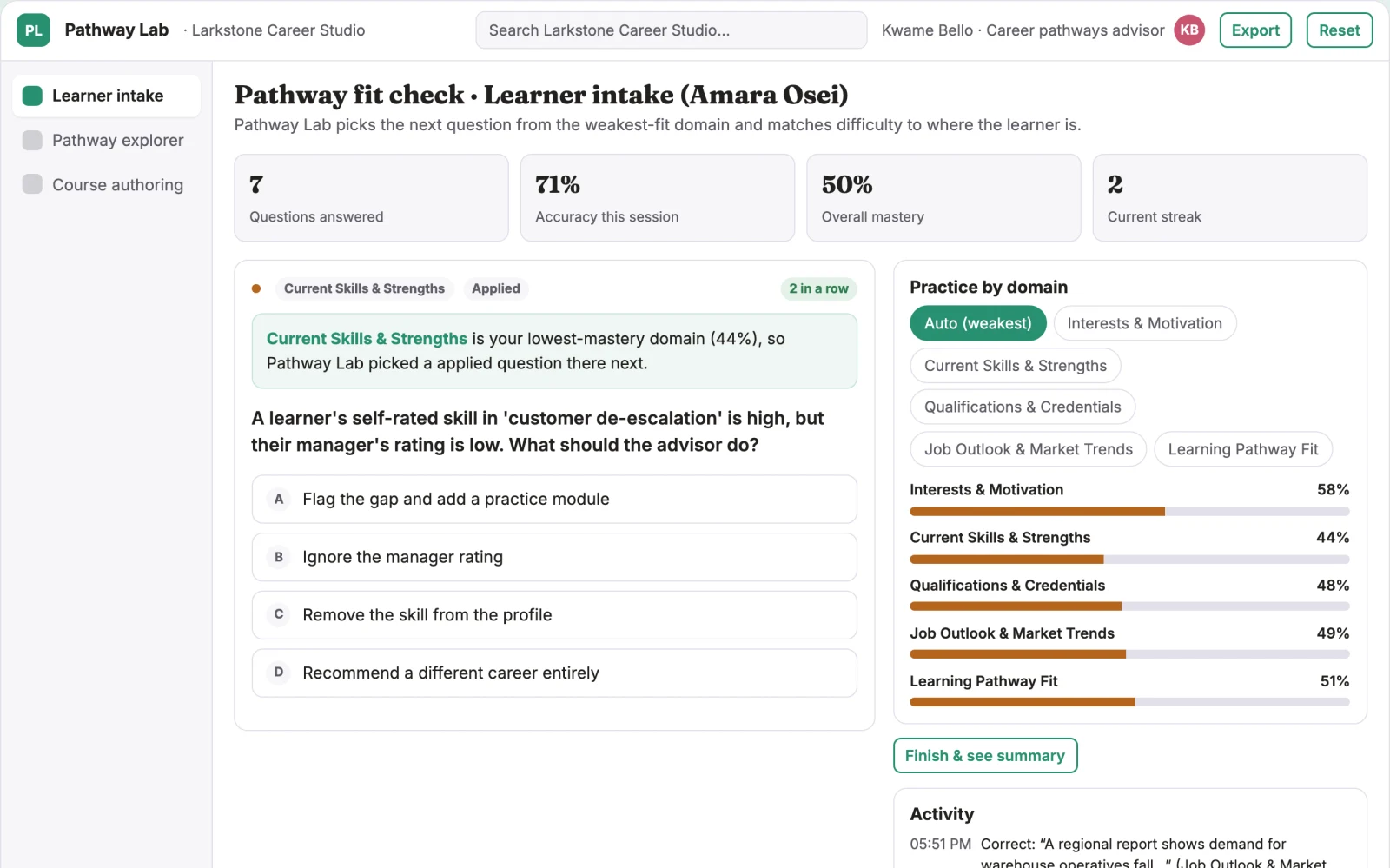Click the 71% Accuracy this session card
The image size is (1390, 868).
(x=658, y=198)
